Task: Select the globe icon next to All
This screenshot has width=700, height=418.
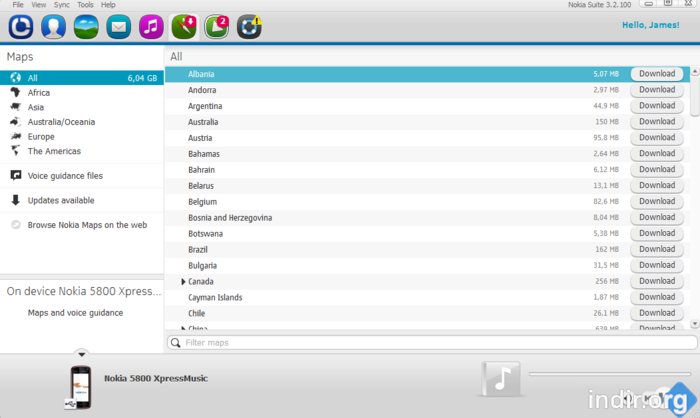Action: [16, 78]
